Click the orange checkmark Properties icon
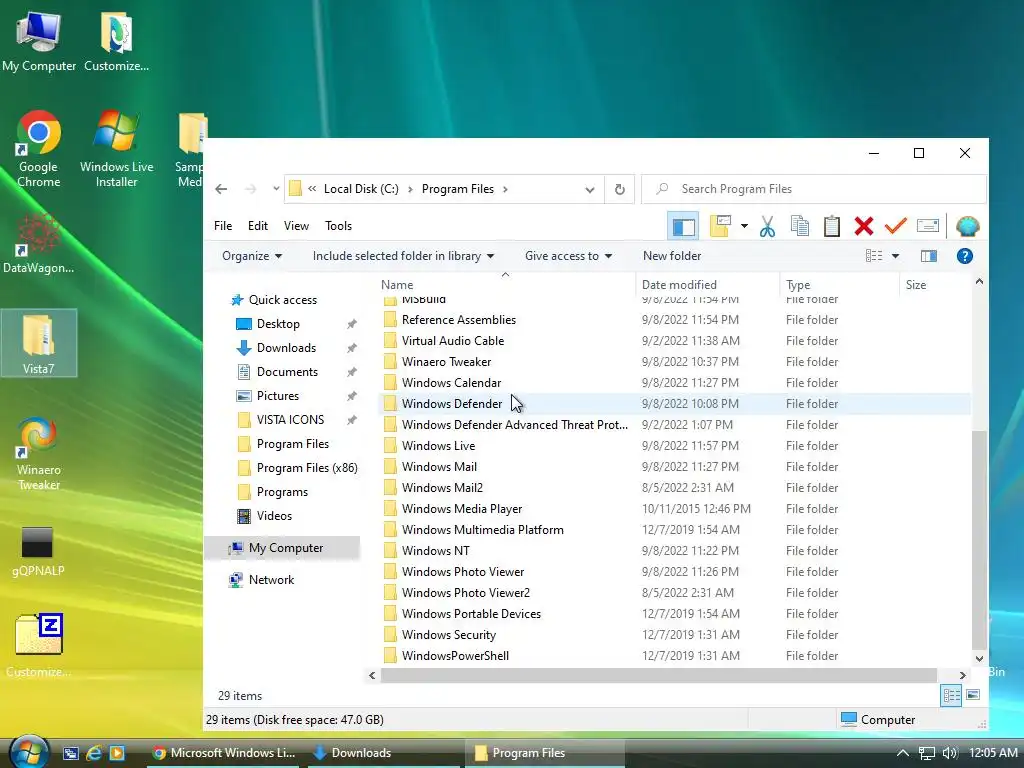1024x768 pixels. coord(895,226)
